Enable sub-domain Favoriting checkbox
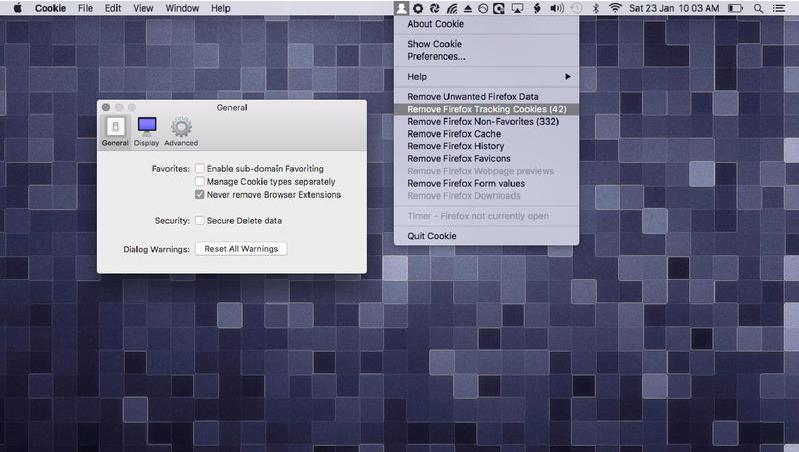The image size is (799, 452). pyautogui.click(x=200, y=169)
